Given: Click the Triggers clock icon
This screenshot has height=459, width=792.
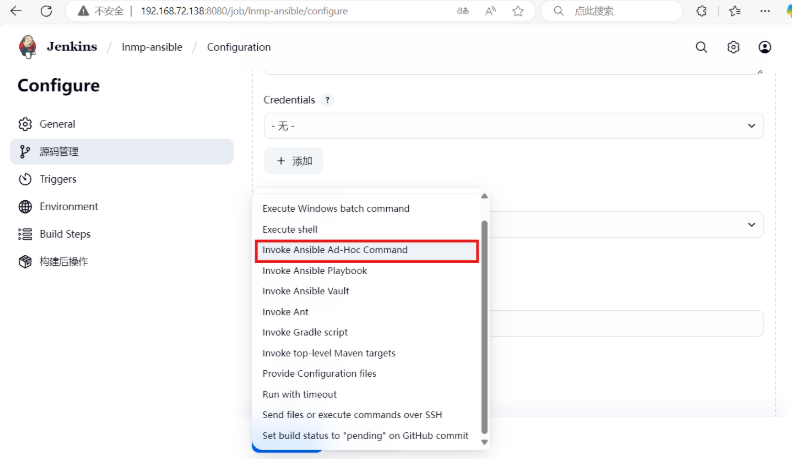Looking at the screenshot, I should [x=25, y=179].
